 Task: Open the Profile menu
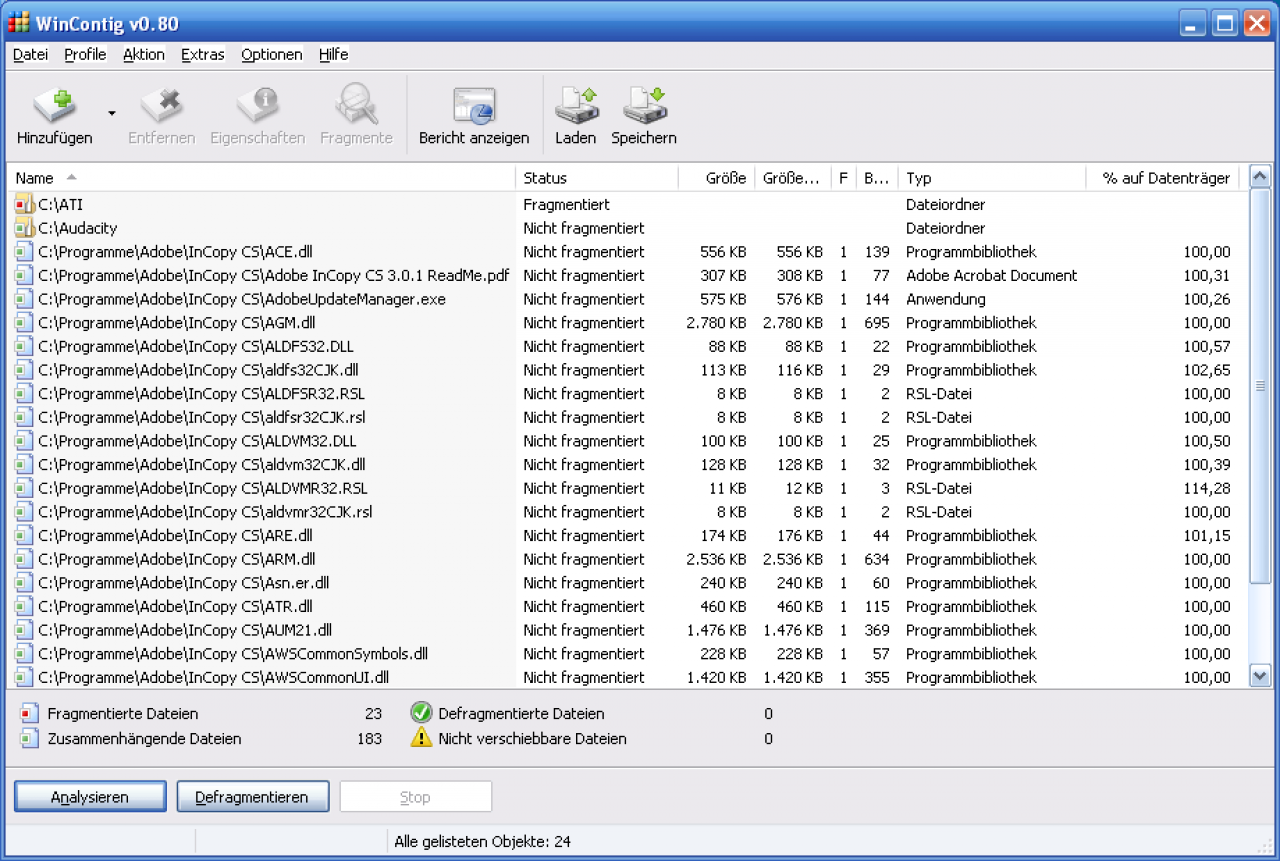[85, 55]
